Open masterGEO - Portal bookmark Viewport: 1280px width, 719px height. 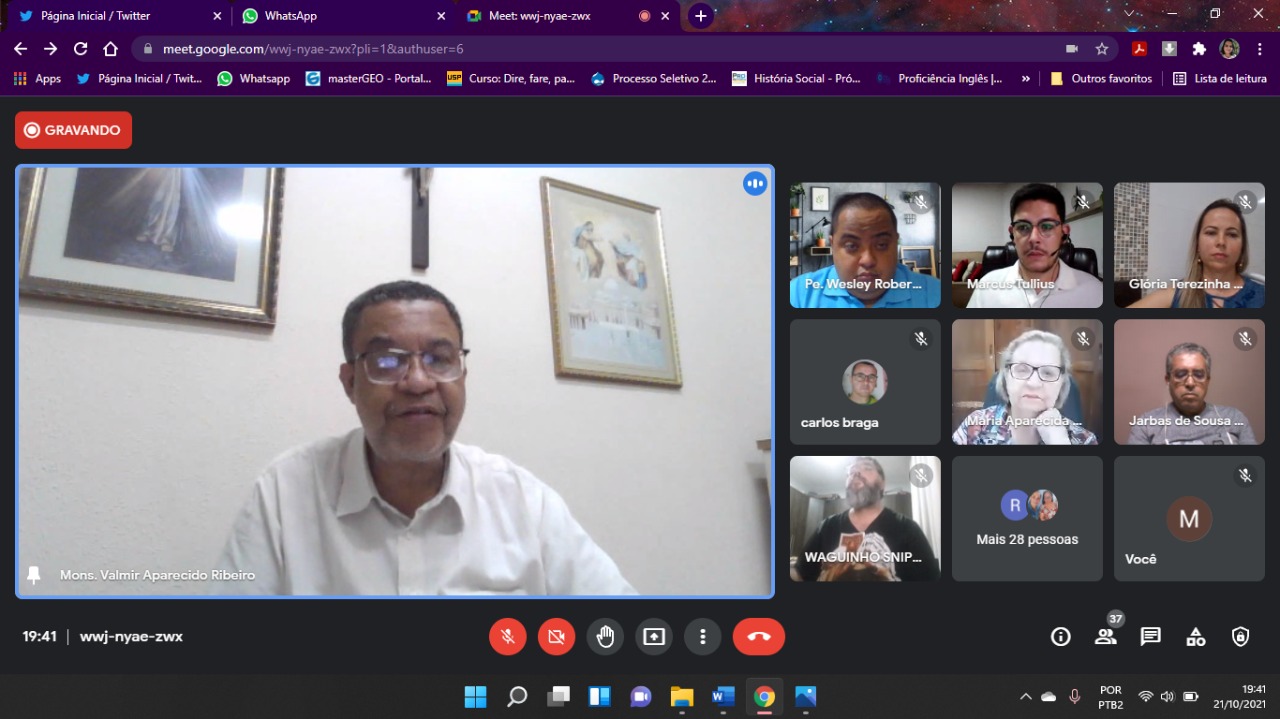pos(368,78)
